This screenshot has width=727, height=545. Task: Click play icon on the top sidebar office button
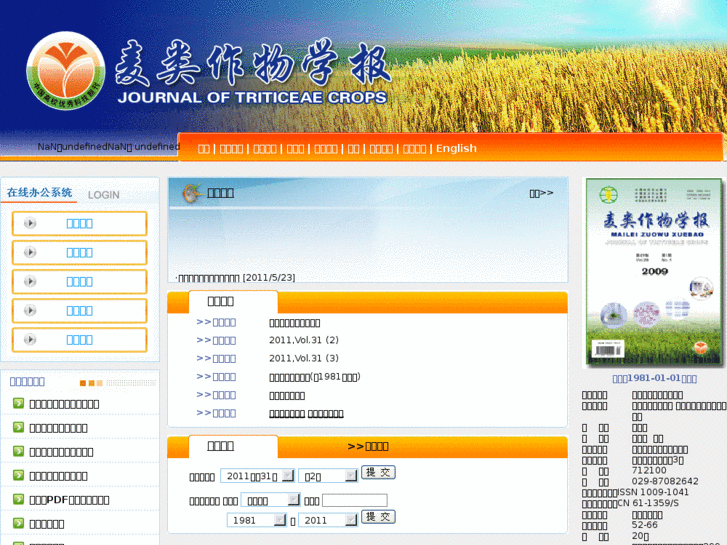30,223
